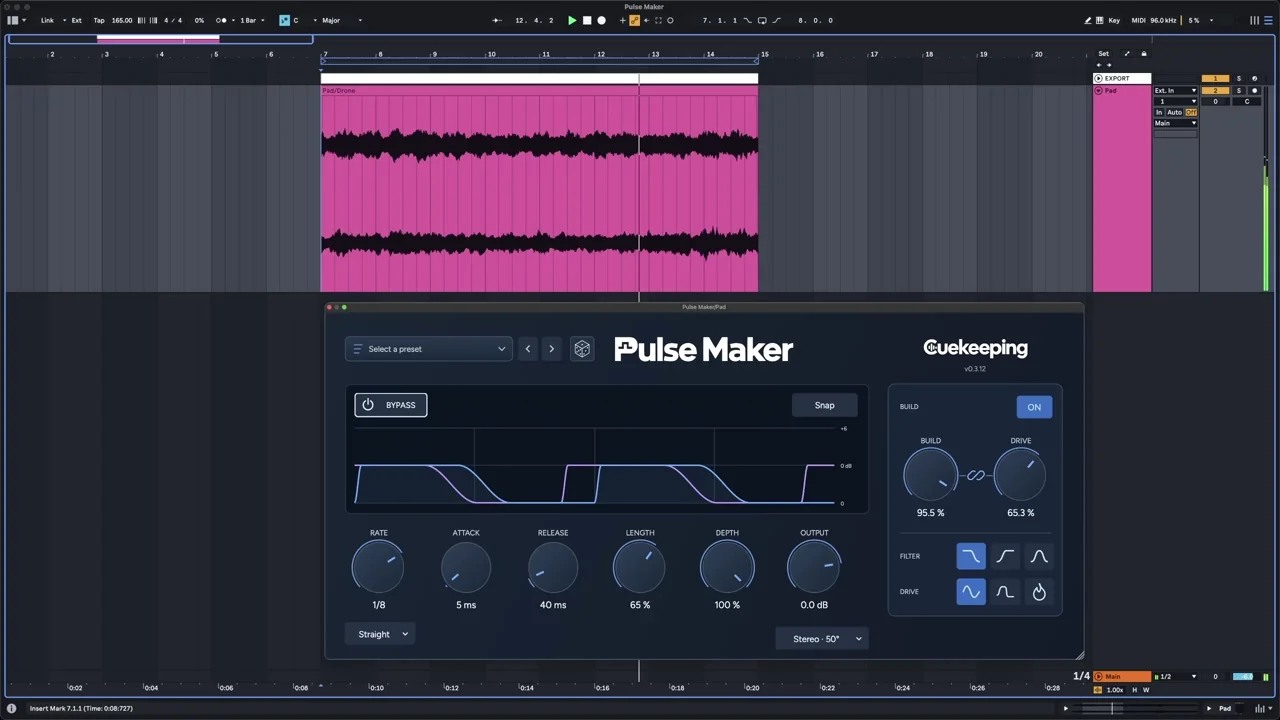The height and width of the screenshot is (720, 1280).
Task: Open the Ext. In input type dropdown
Action: coord(1176,90)
